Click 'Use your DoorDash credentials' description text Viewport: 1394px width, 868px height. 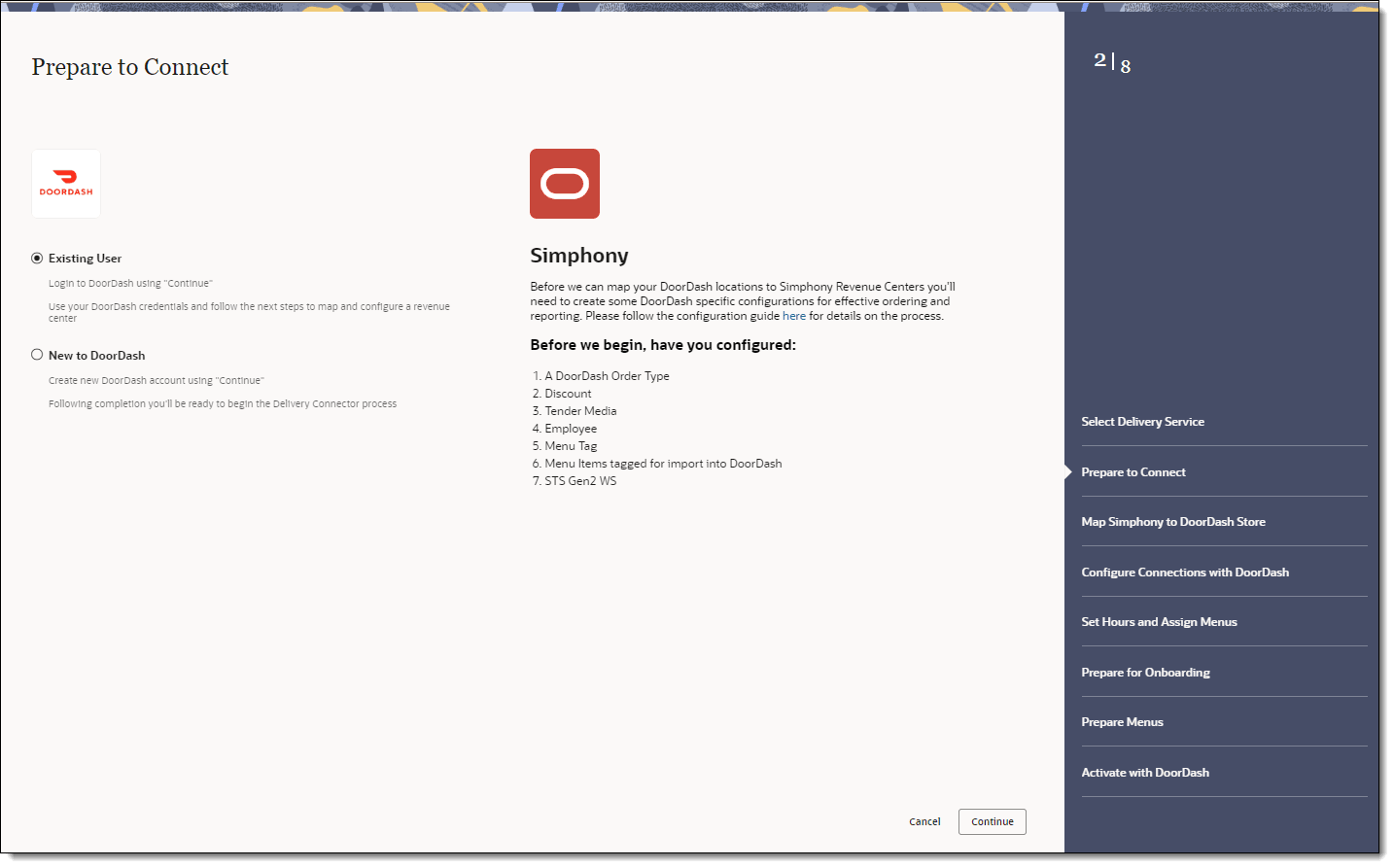(249, 312)
